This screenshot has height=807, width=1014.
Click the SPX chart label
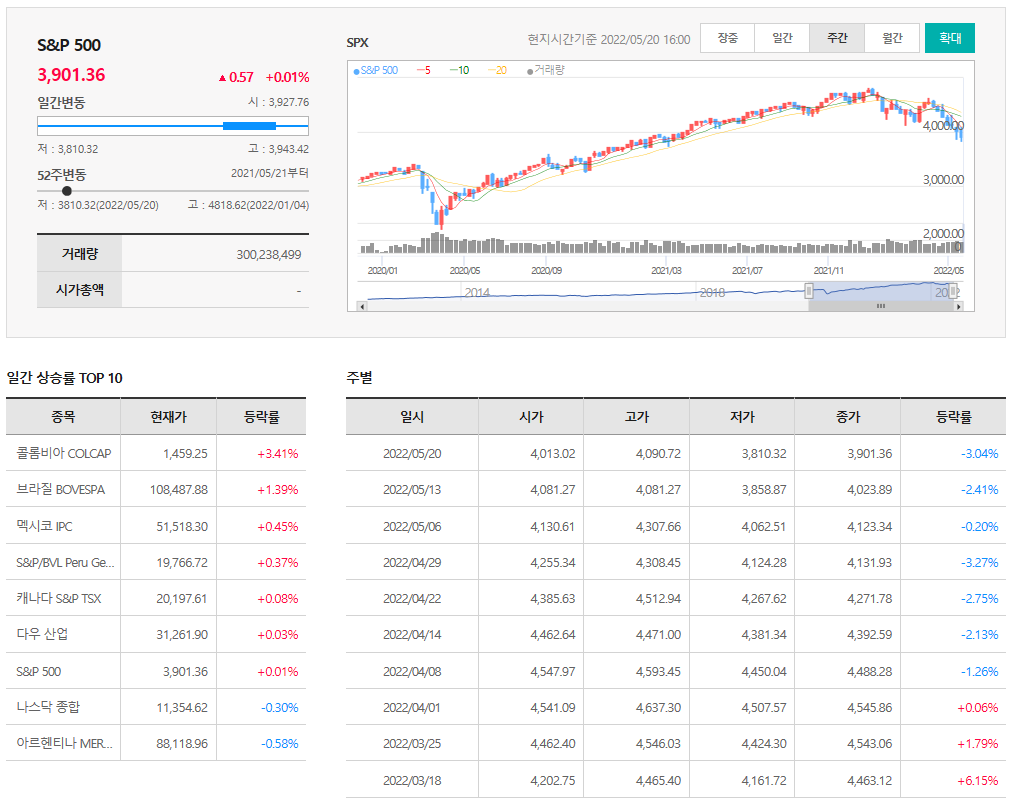click(358, 43)
